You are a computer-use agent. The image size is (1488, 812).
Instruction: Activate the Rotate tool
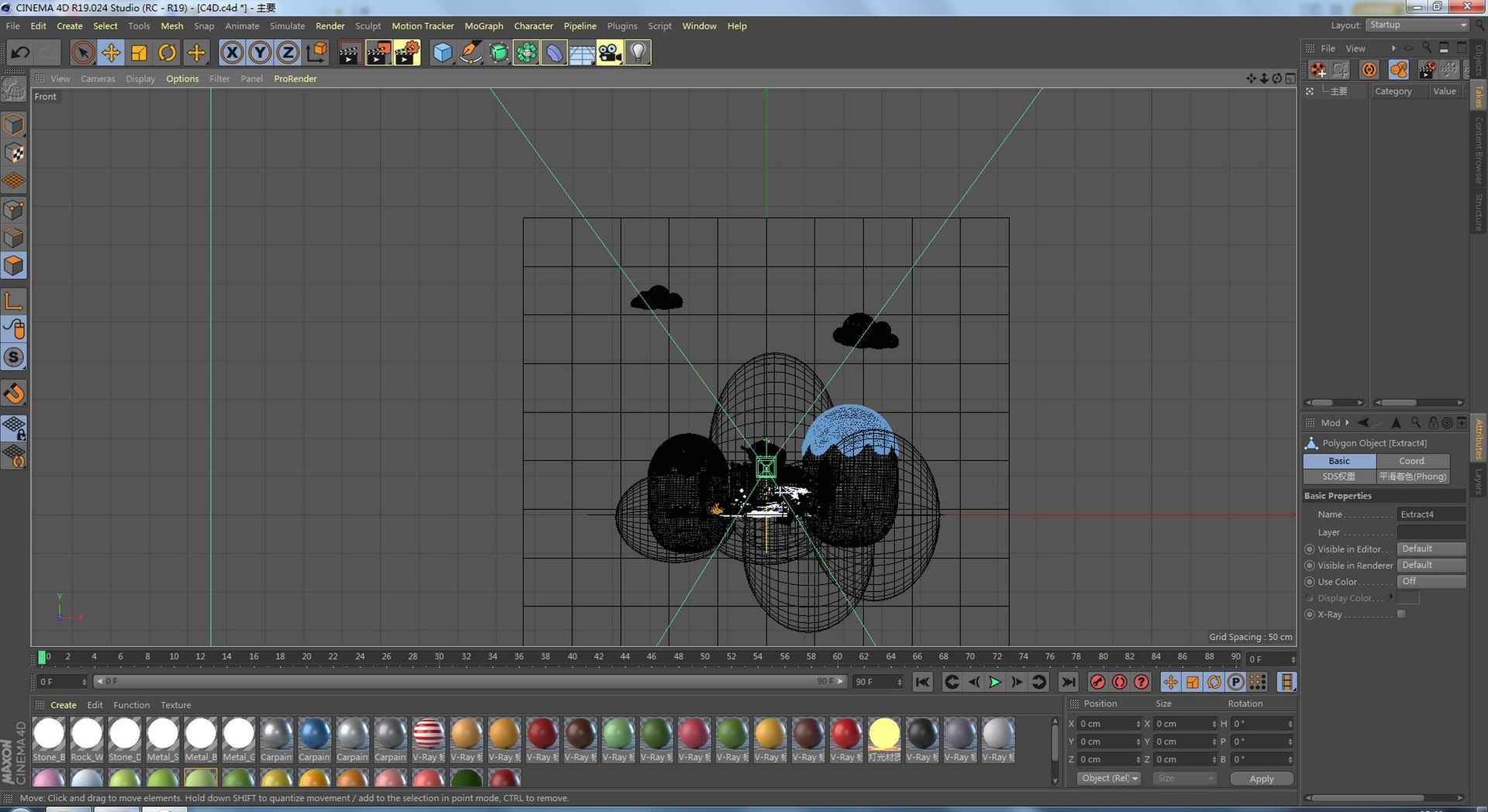(167, 53)
